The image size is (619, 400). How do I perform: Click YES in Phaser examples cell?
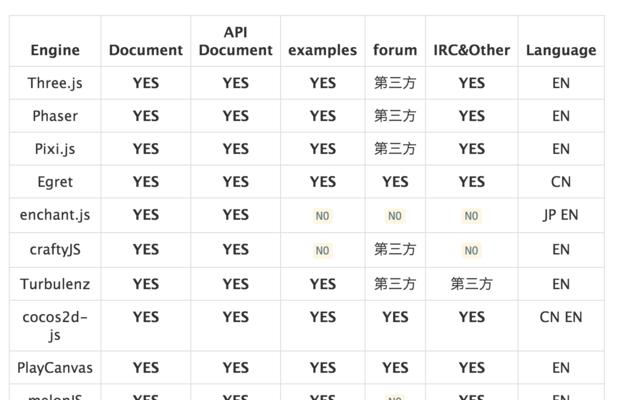[323, 116]
